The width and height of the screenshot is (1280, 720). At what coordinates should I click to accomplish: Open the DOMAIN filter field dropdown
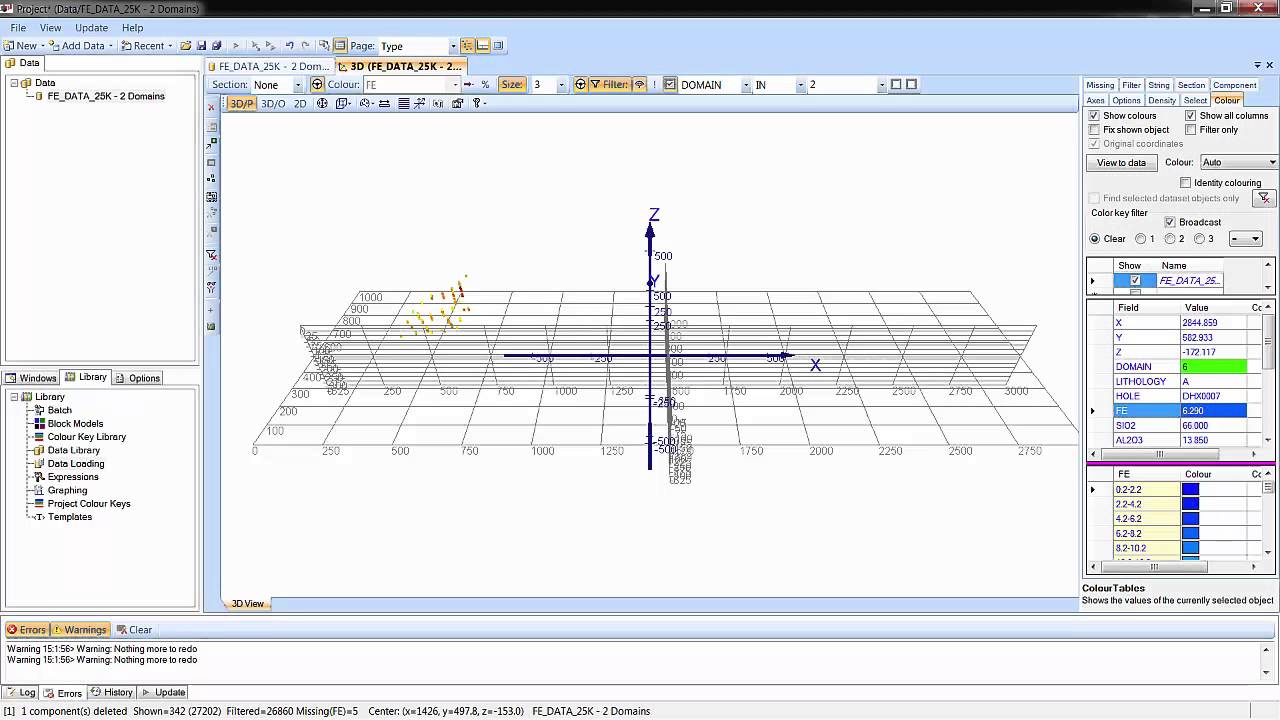[746, 85]
